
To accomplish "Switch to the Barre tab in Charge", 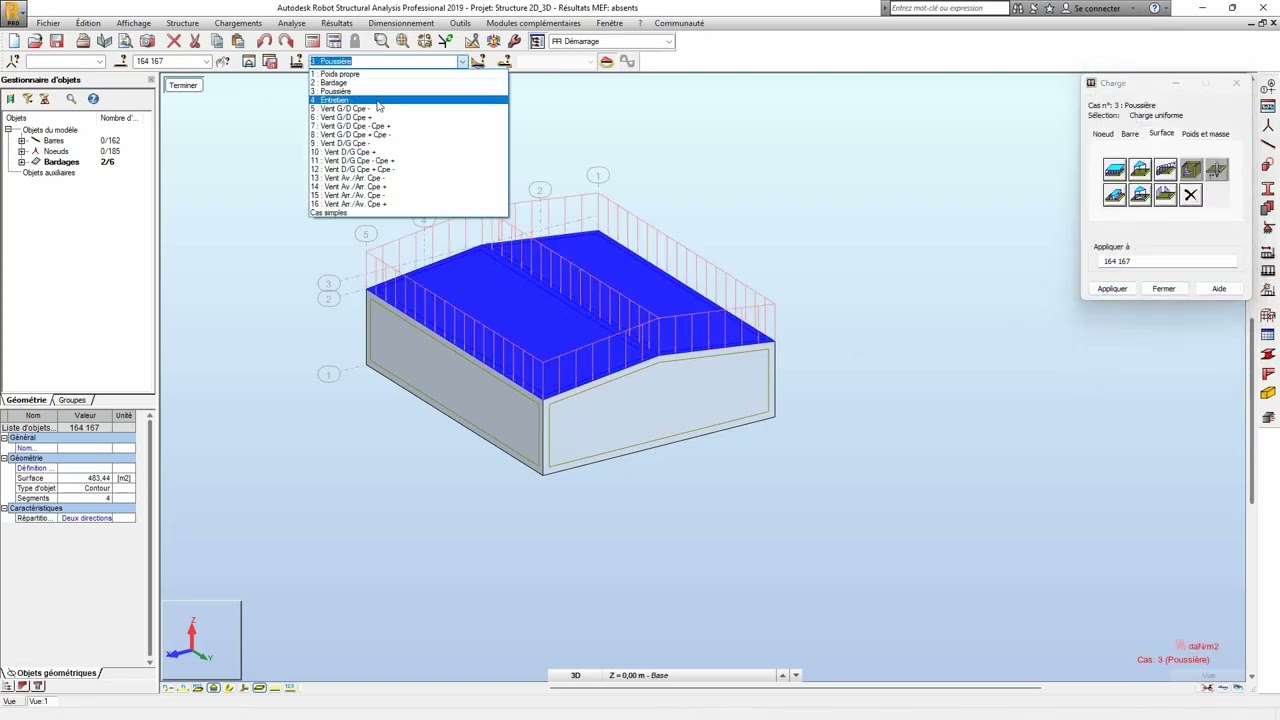I will 1129,134.
